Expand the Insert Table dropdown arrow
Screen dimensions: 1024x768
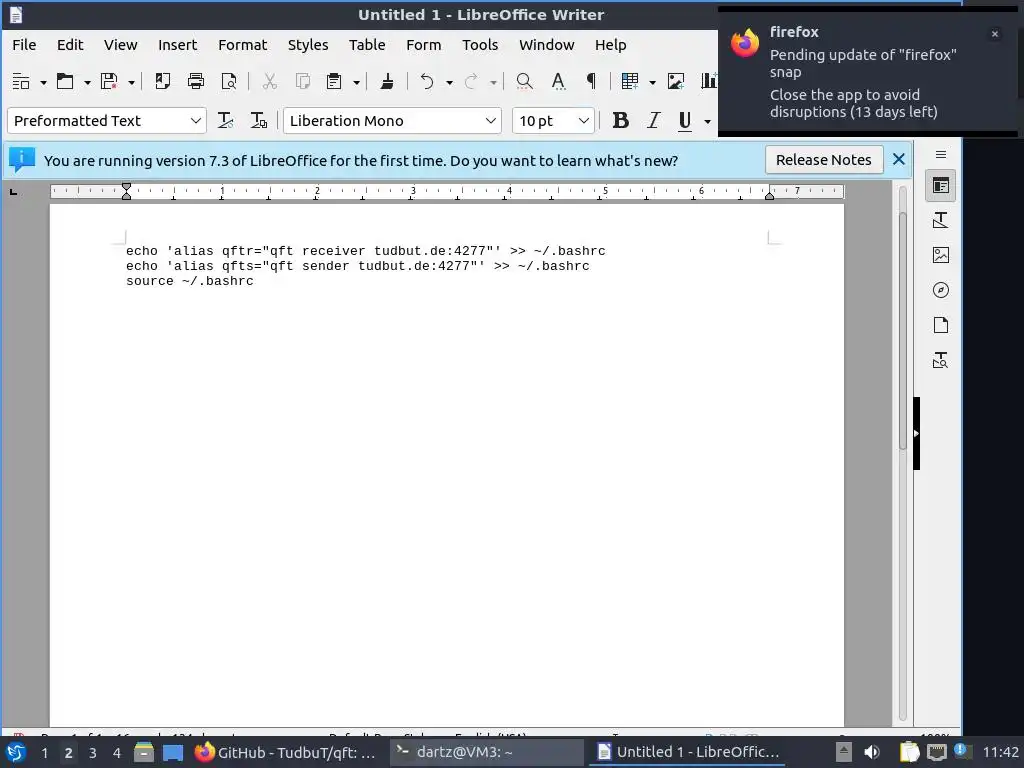click(652, 82)
